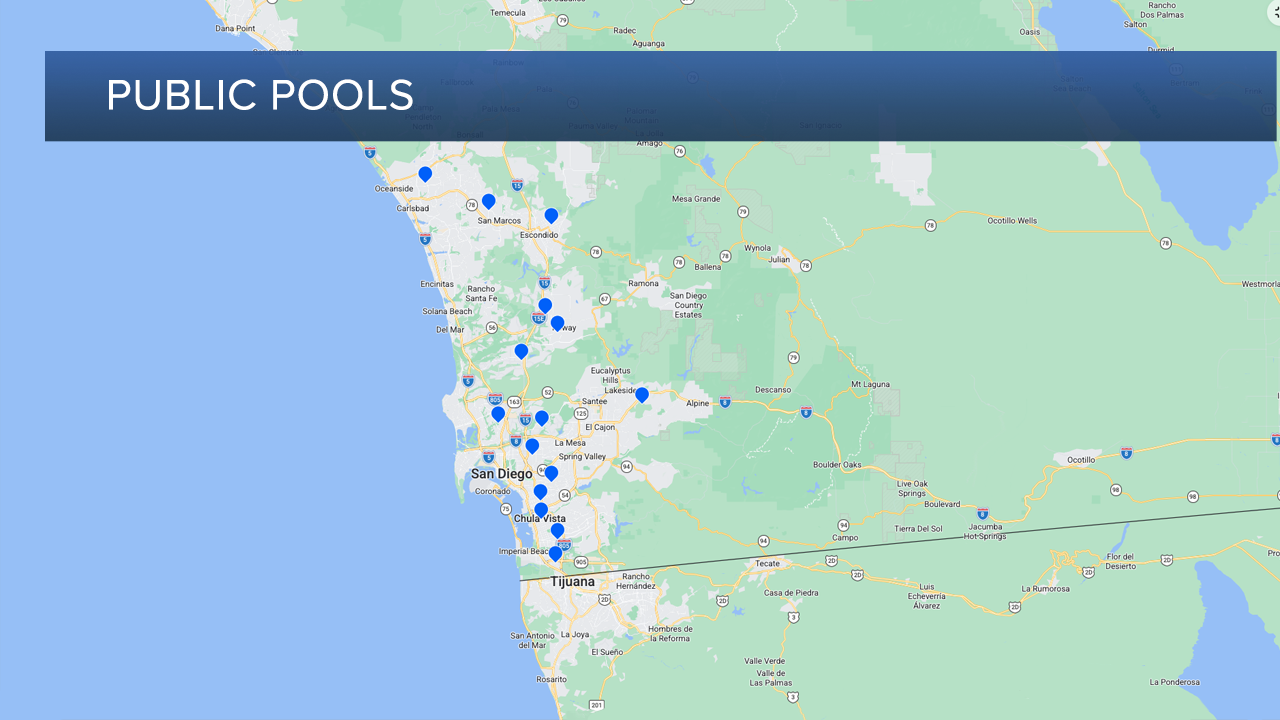This screenshot has width=1280, height=720.
Task: Open the pin right of the I-15 shield near Route 52
Action: [x=542, y=418]
